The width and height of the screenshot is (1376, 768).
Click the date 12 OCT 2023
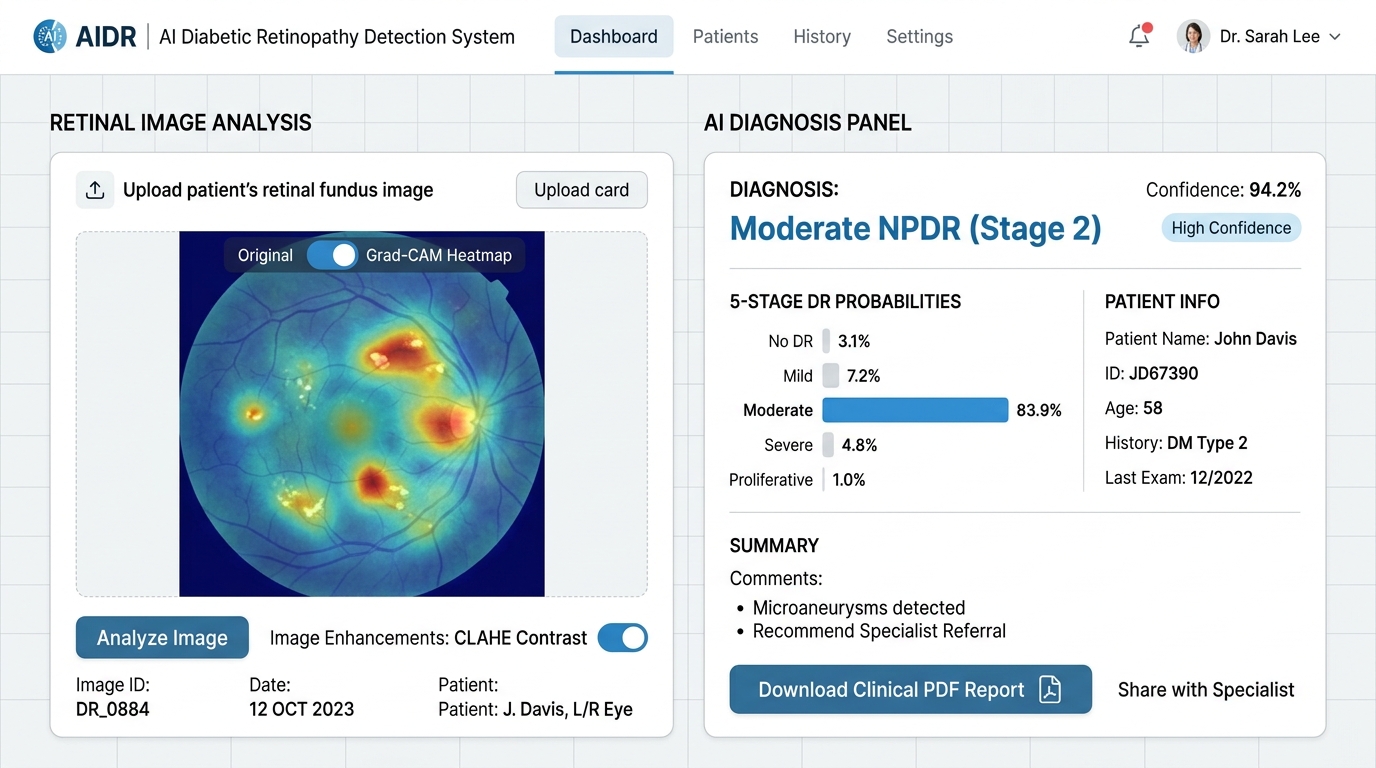point(301,710)
